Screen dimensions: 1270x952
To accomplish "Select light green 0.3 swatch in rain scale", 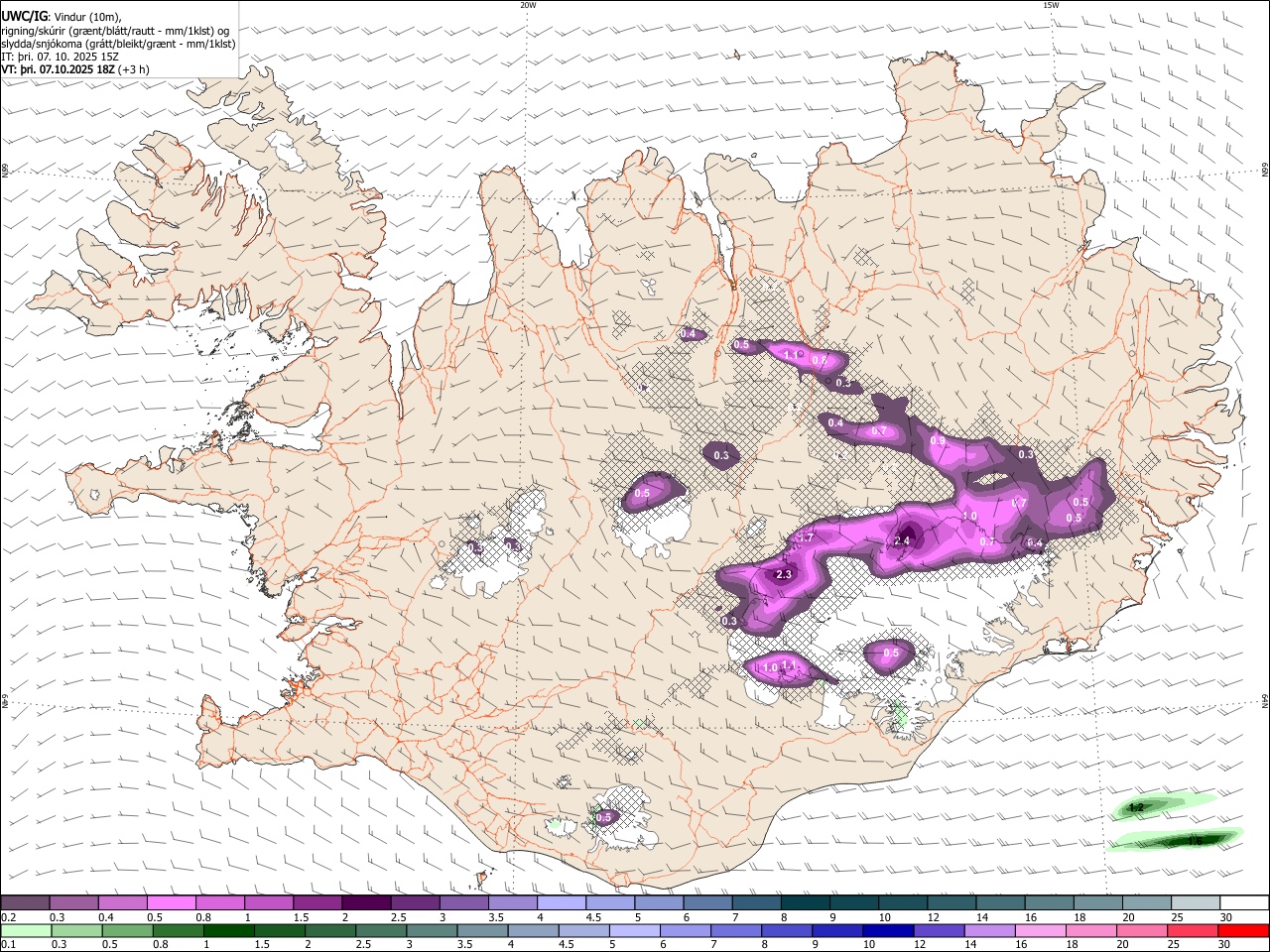I will click(x=76, y=930).
